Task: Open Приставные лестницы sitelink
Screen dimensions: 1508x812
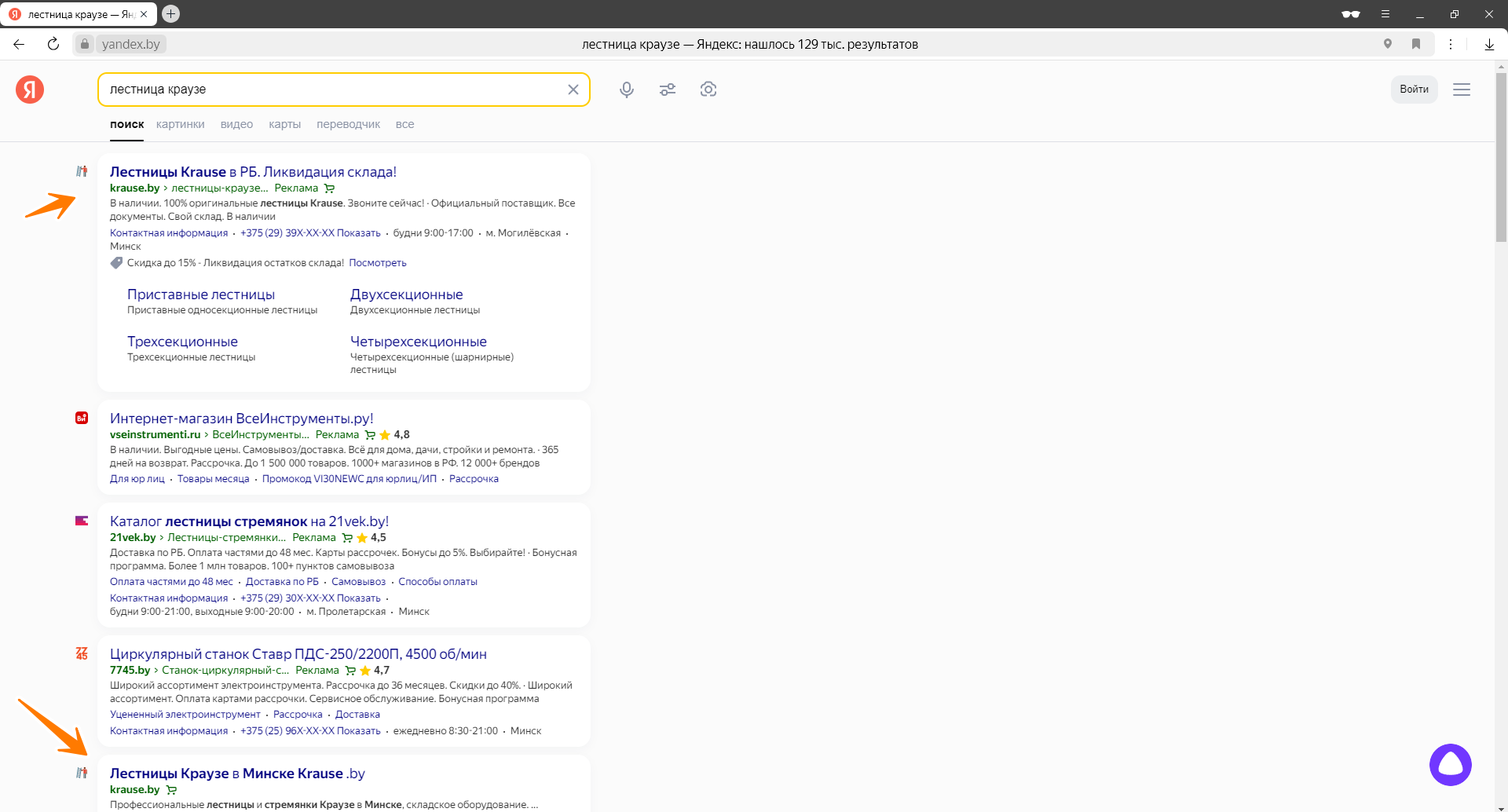Action: point(201,294)
